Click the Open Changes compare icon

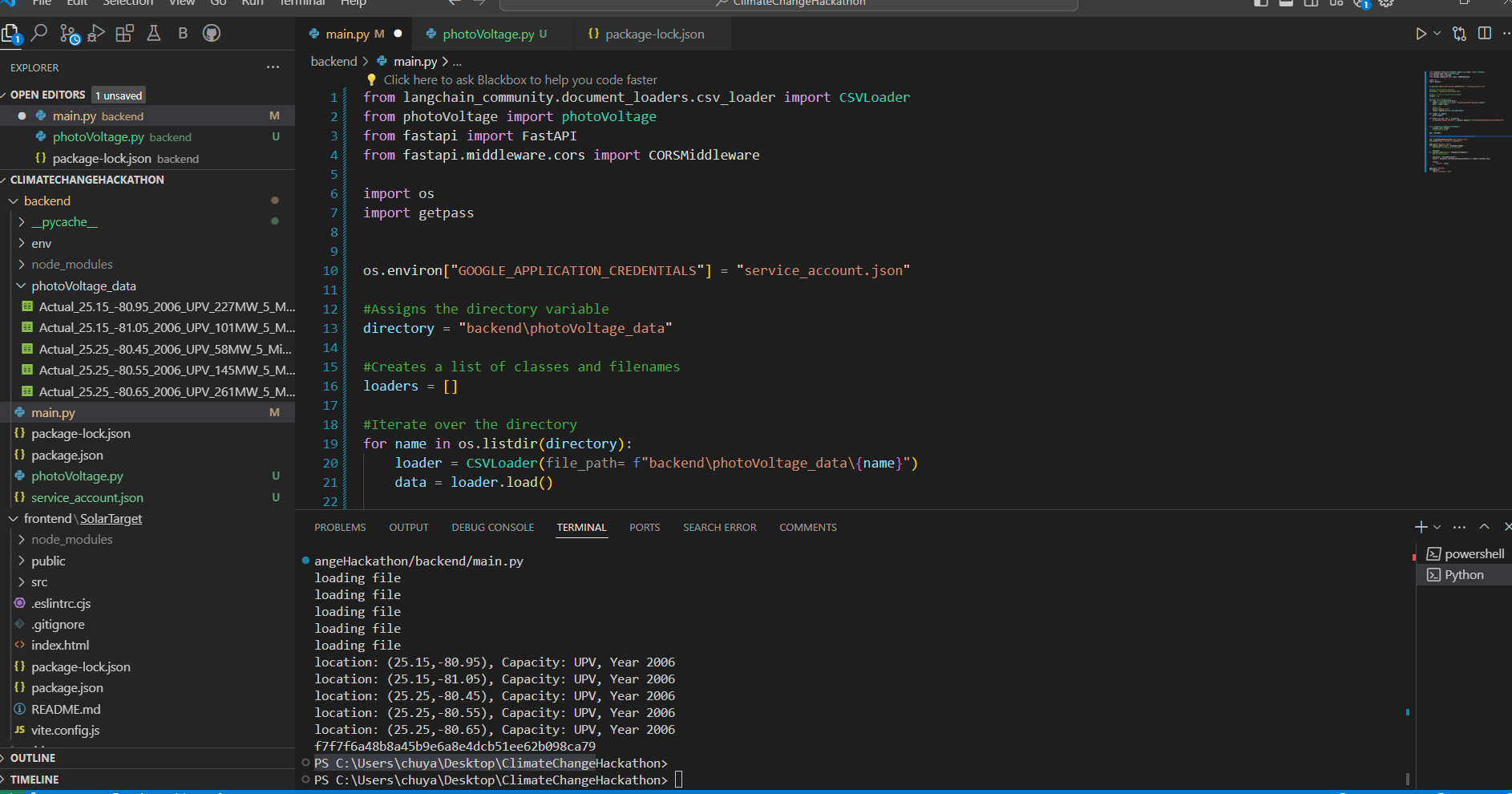pos(1459,34)
